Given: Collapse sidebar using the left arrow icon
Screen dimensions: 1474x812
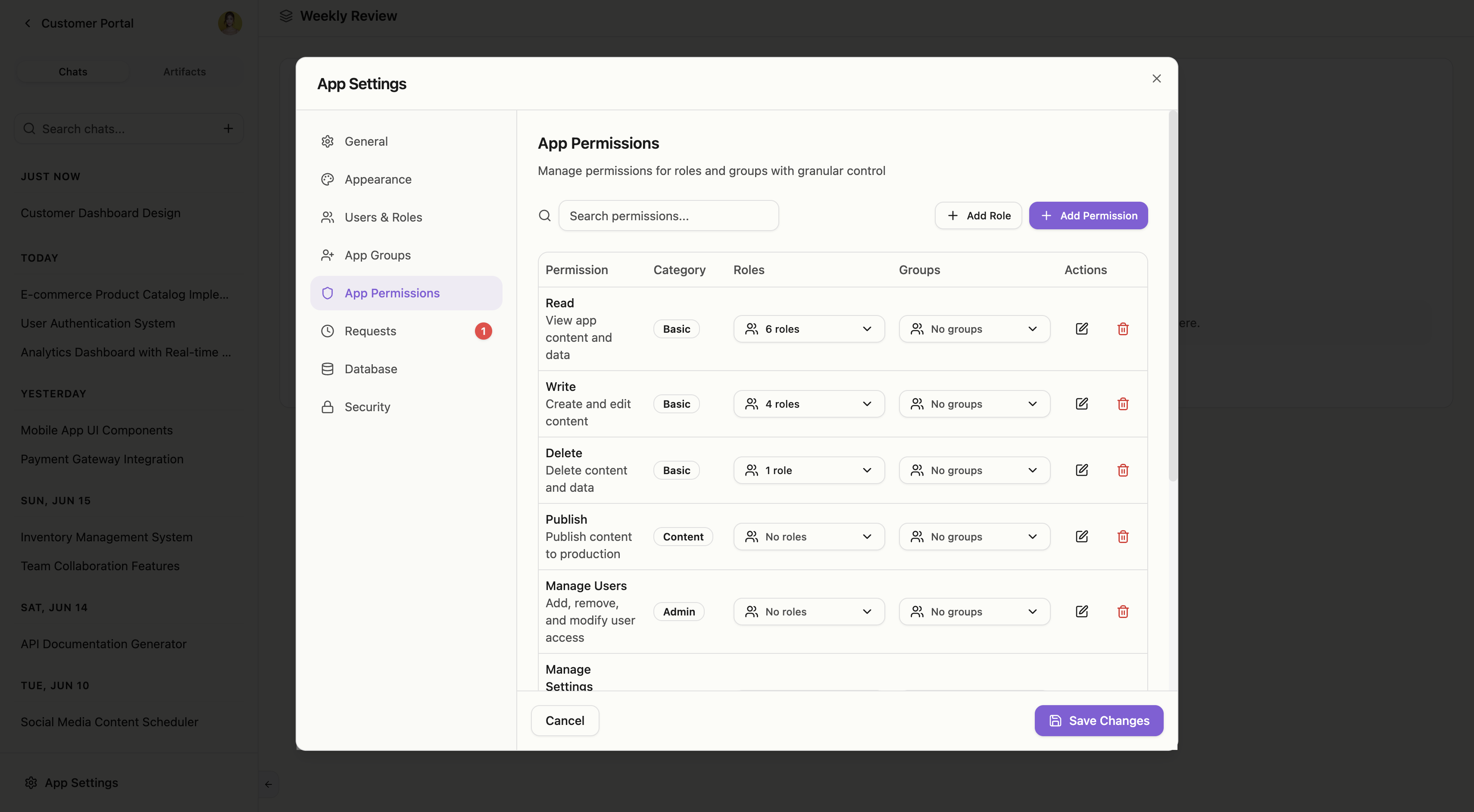Looking at the screenshot, I should pos(269,784).
